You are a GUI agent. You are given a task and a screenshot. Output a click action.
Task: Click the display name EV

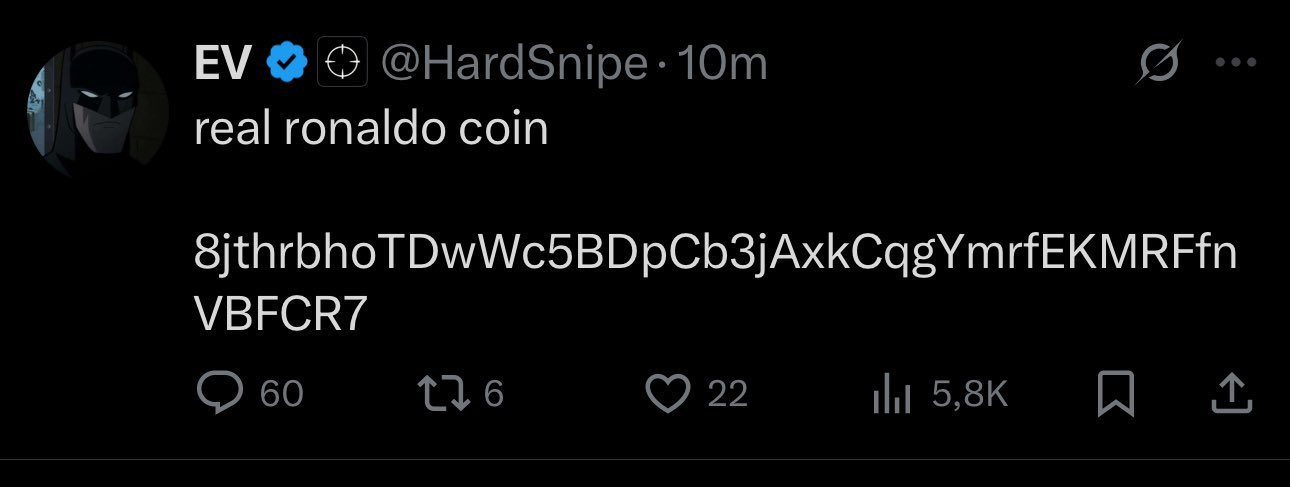tap(223, 64)
